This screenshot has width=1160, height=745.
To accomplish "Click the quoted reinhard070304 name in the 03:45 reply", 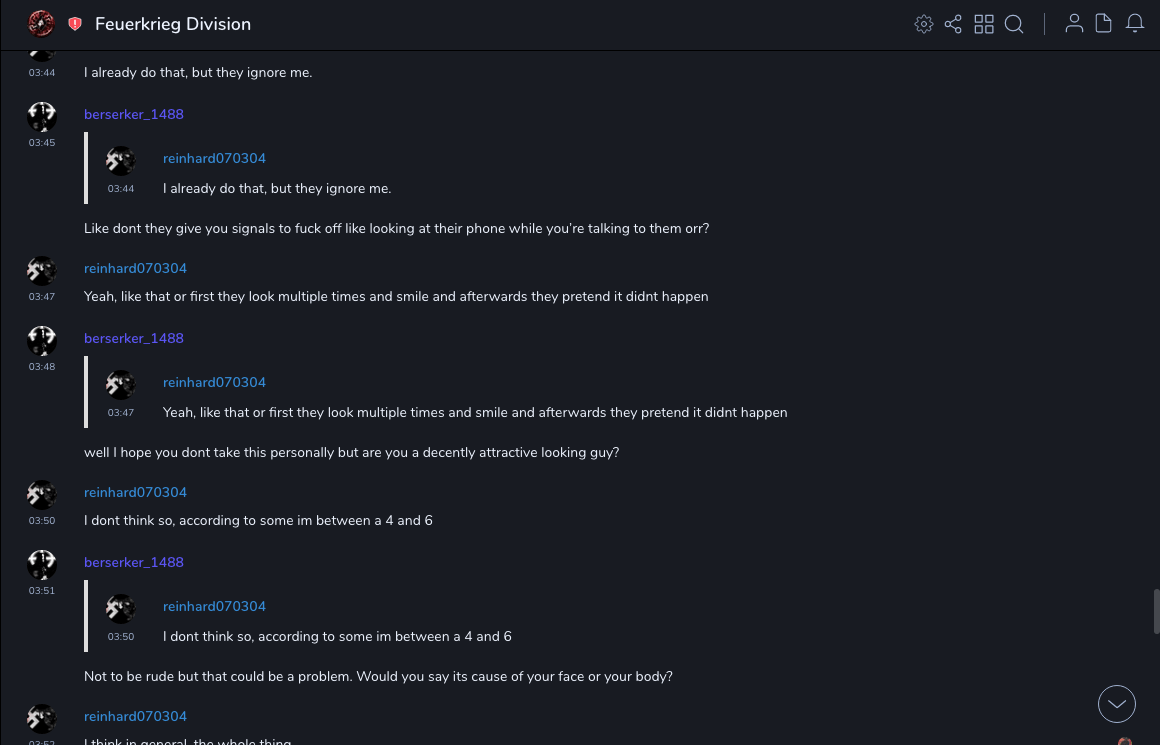I will pos(214,159).
